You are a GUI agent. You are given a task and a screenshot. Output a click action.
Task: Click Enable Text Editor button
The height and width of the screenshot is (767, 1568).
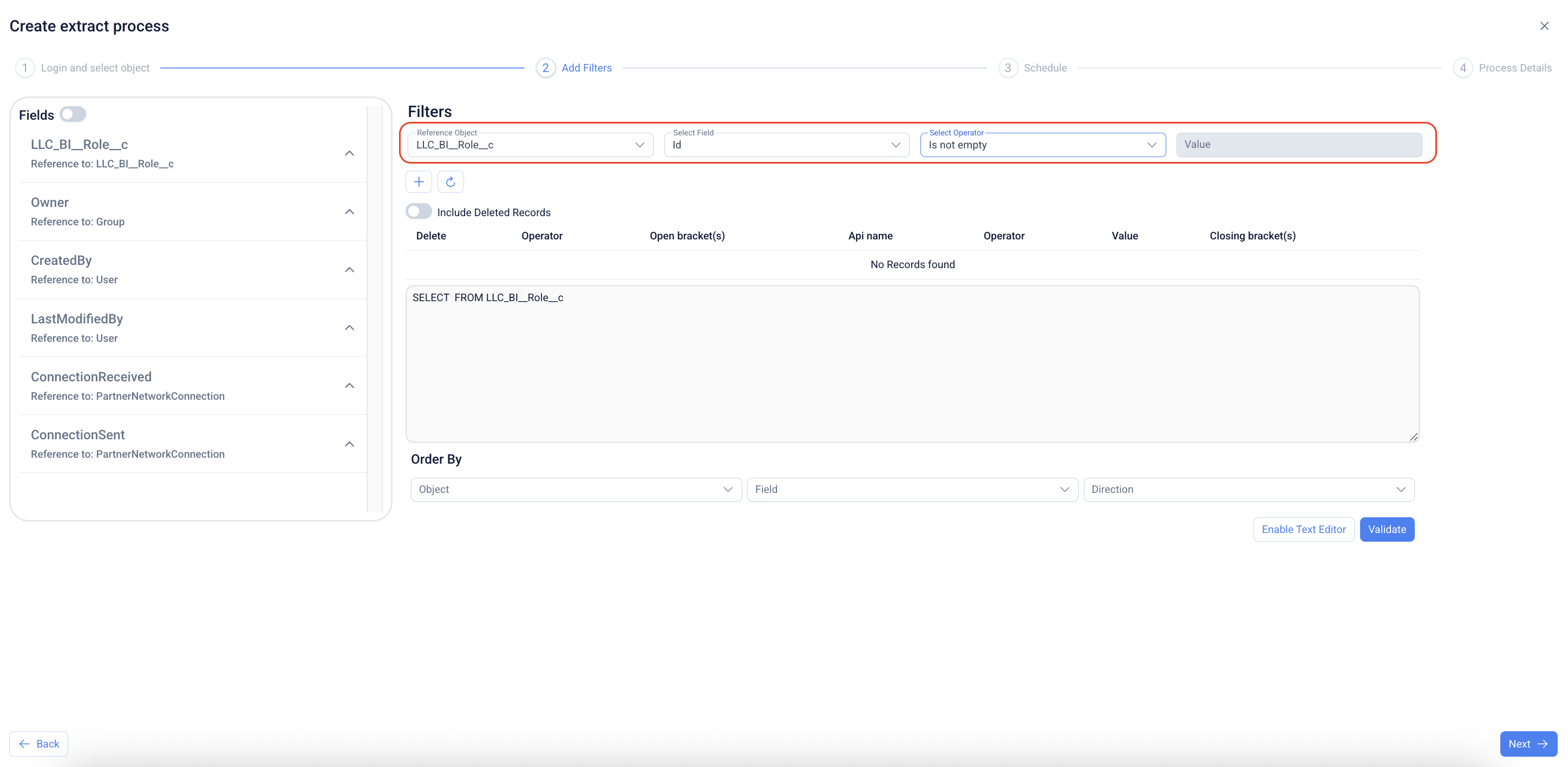pyautogui.click(x=1303, y=529)
